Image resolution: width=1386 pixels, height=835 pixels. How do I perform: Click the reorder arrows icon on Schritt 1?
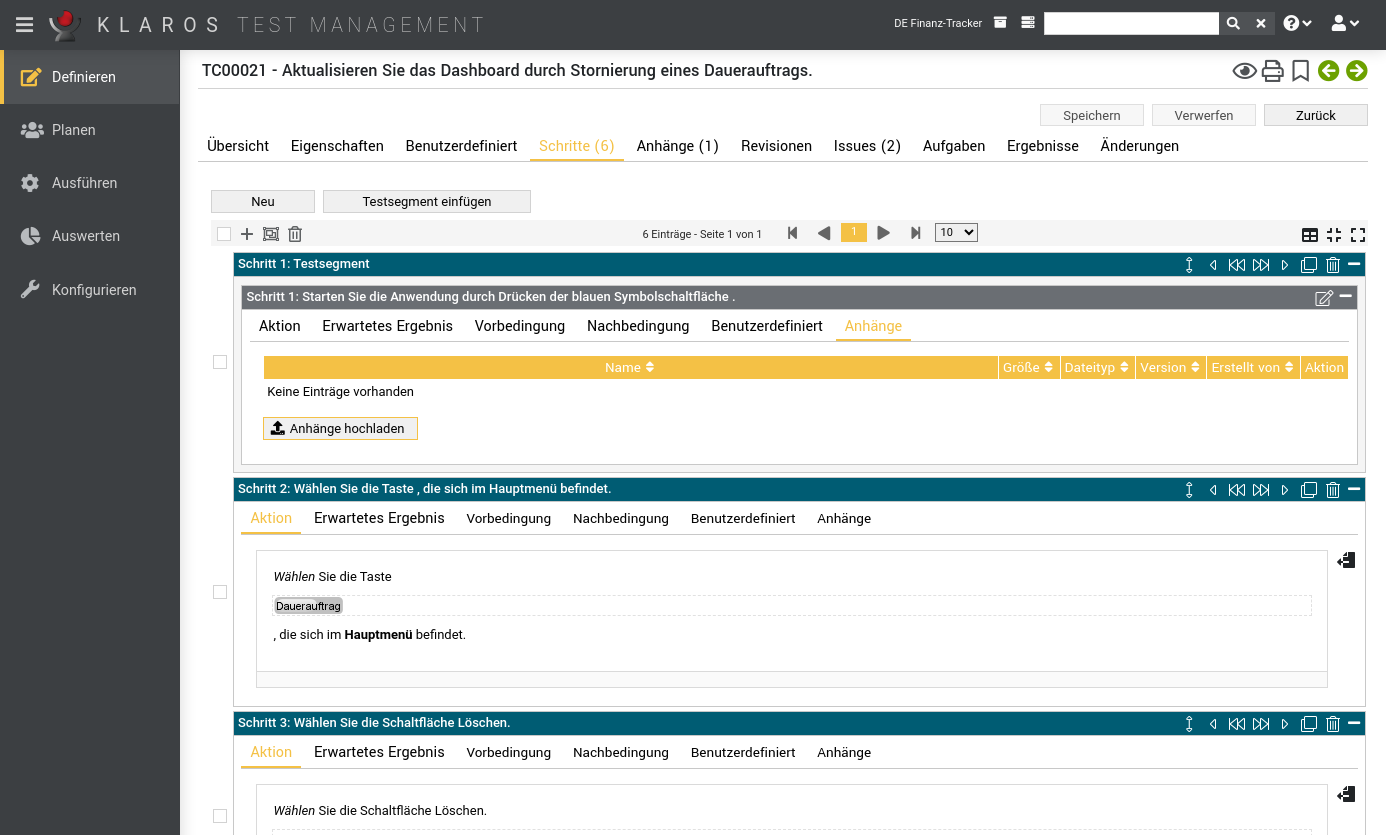pyautogui.click(x=1189, y=265)
